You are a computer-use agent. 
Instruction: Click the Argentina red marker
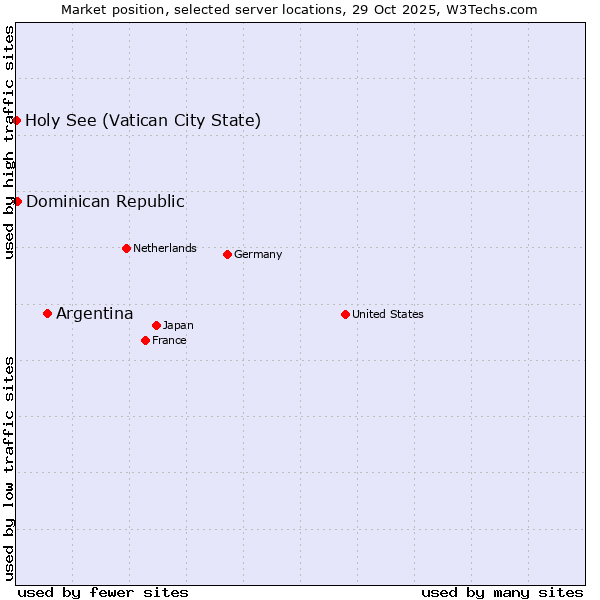(x=47, y=313)
